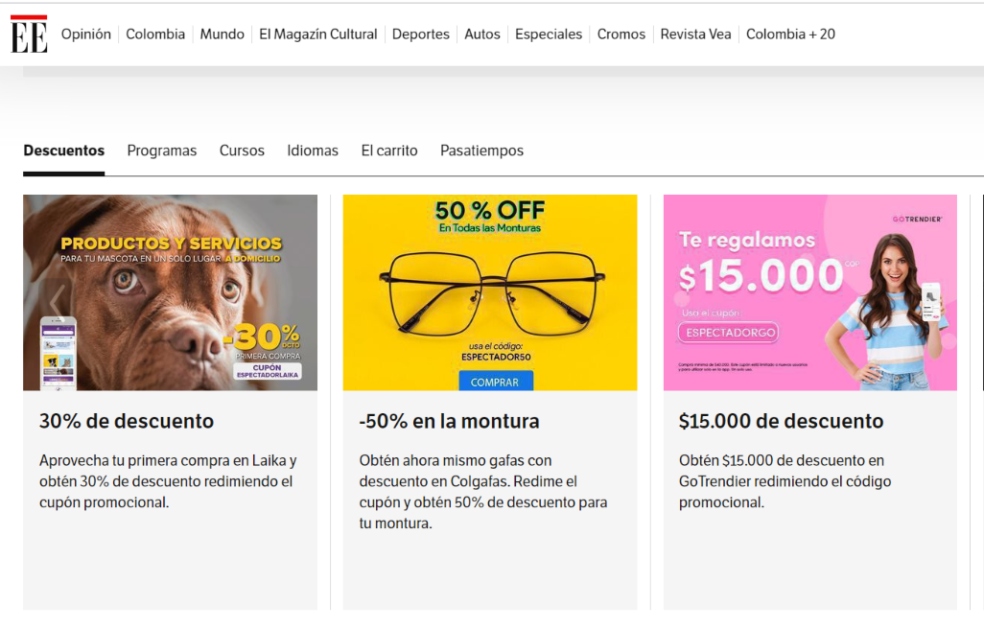Open the Idiomas tab
Image resolution: width=984 pixels, height=628 pixels.
click(x=313, y=151)
